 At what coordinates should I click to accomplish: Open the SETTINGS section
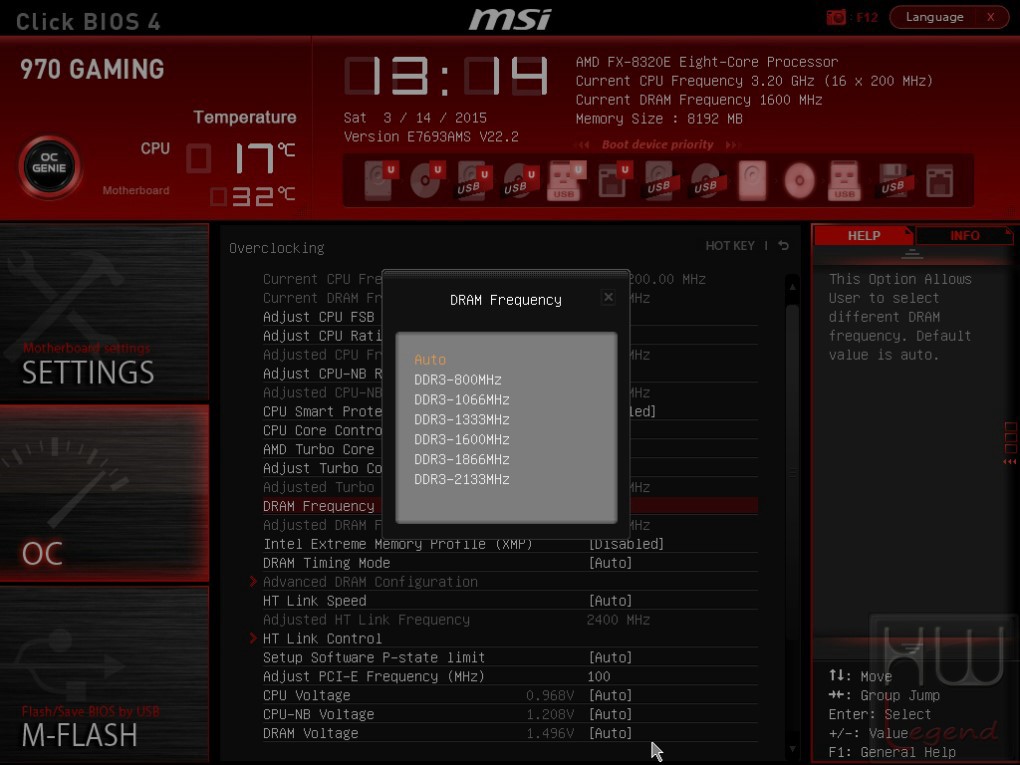[x=104, y=312]
